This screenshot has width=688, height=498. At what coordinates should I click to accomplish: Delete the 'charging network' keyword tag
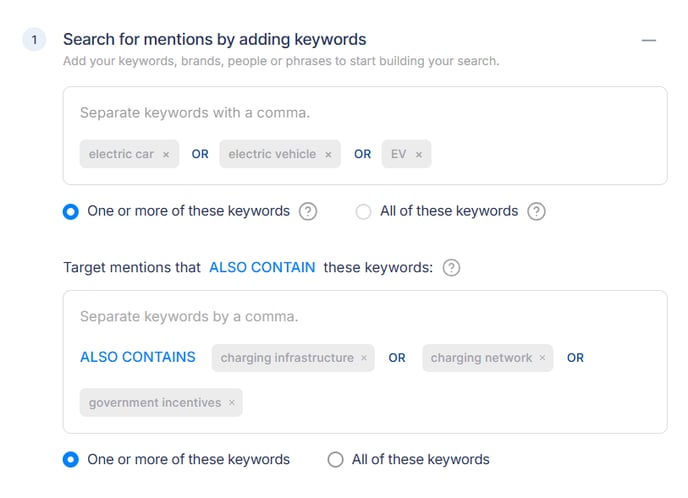click(x=543, y=358)
